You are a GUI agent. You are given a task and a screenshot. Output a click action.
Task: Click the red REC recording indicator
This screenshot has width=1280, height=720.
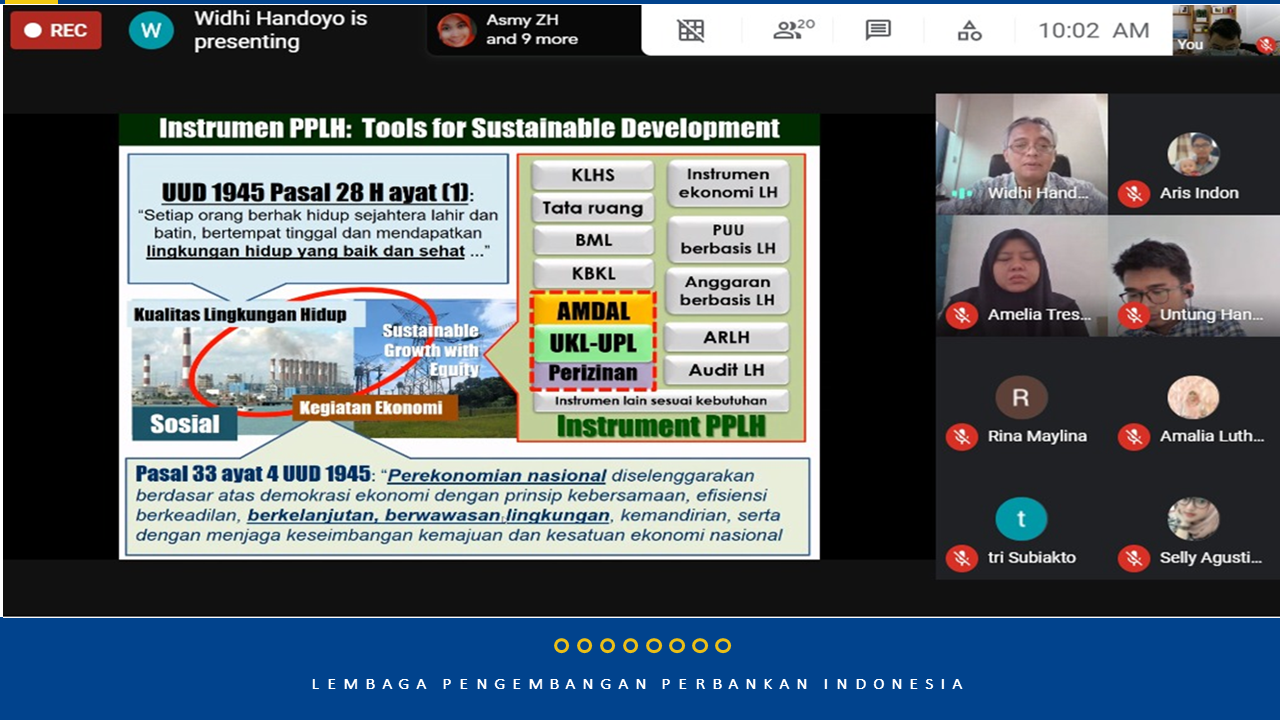pyautogui.click(x=56, y=30)
